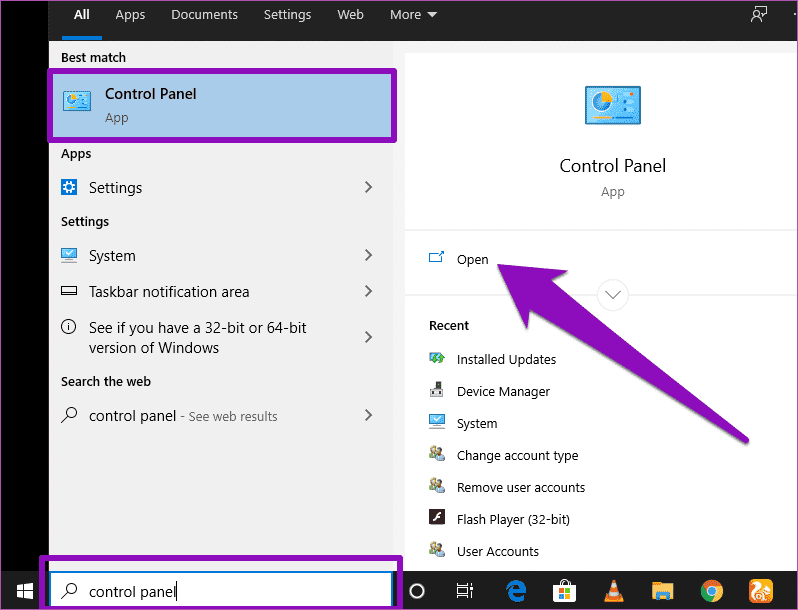
Task: Open Device Manager from Recent
Action: tap(503, 391)
